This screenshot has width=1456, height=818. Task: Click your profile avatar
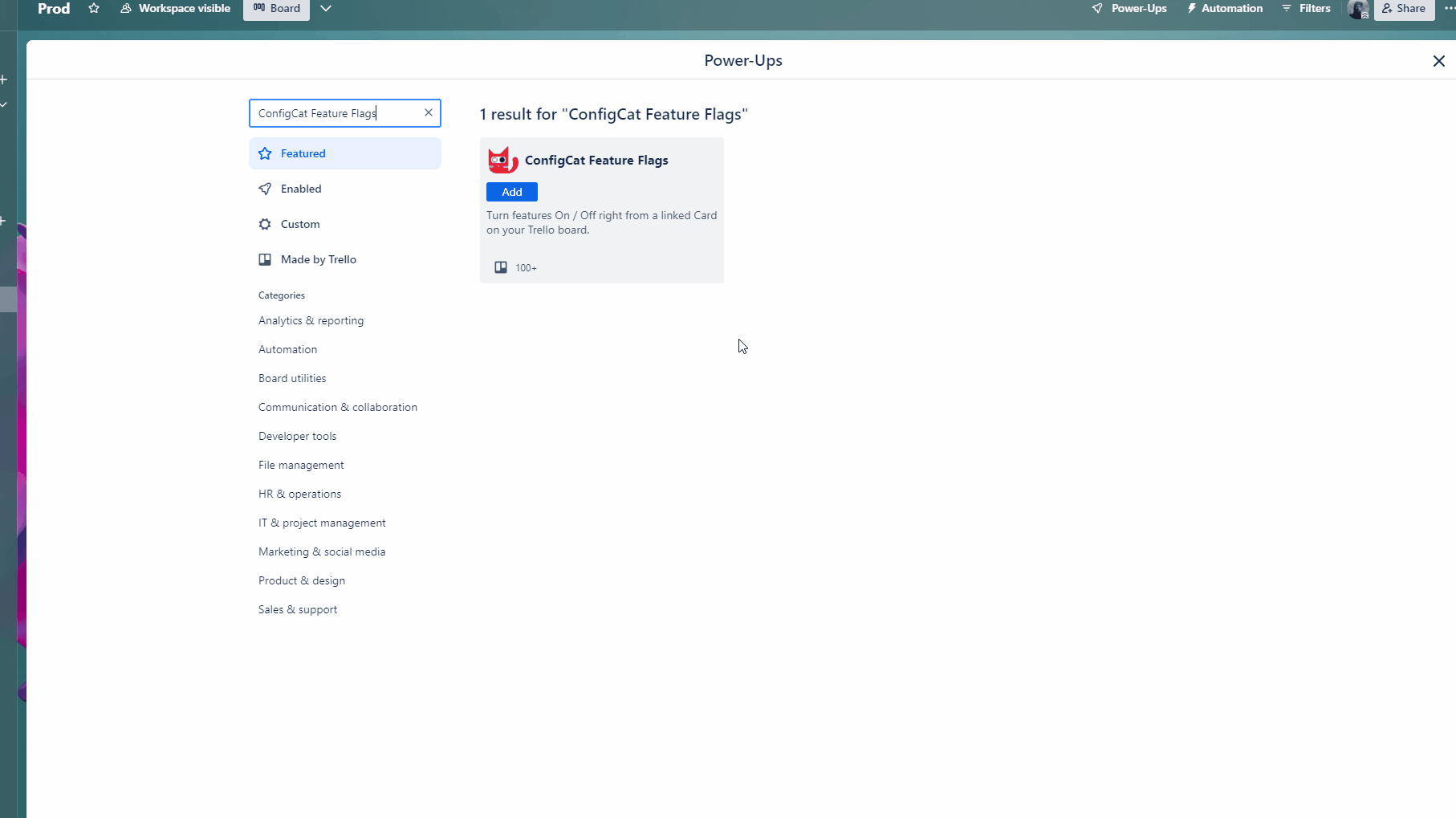tap(1357, 10)
